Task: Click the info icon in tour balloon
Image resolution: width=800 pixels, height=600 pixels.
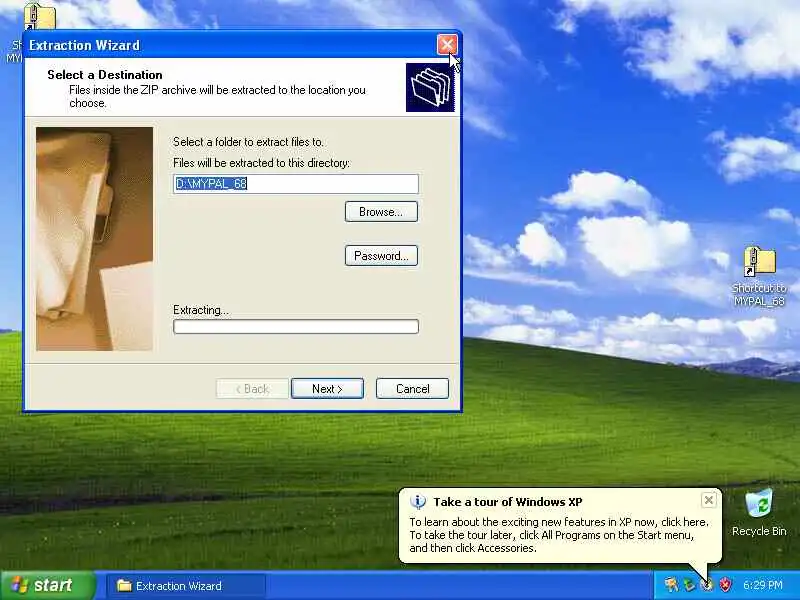Action: click(x=418, y=502)
